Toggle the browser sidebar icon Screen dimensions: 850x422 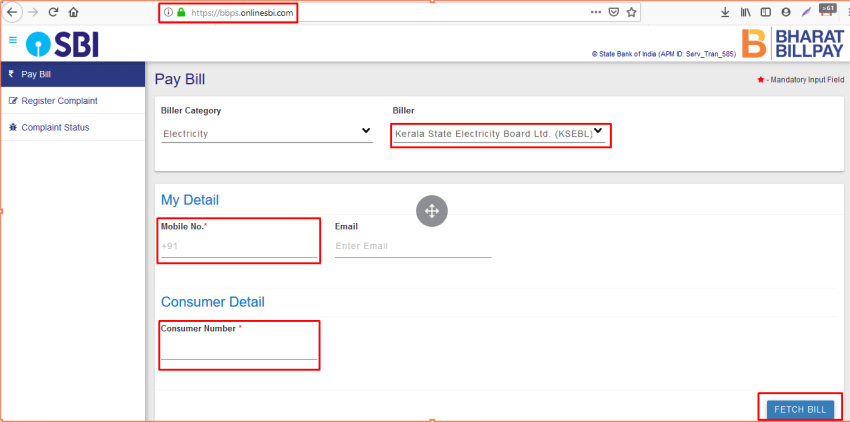(765, 12)
